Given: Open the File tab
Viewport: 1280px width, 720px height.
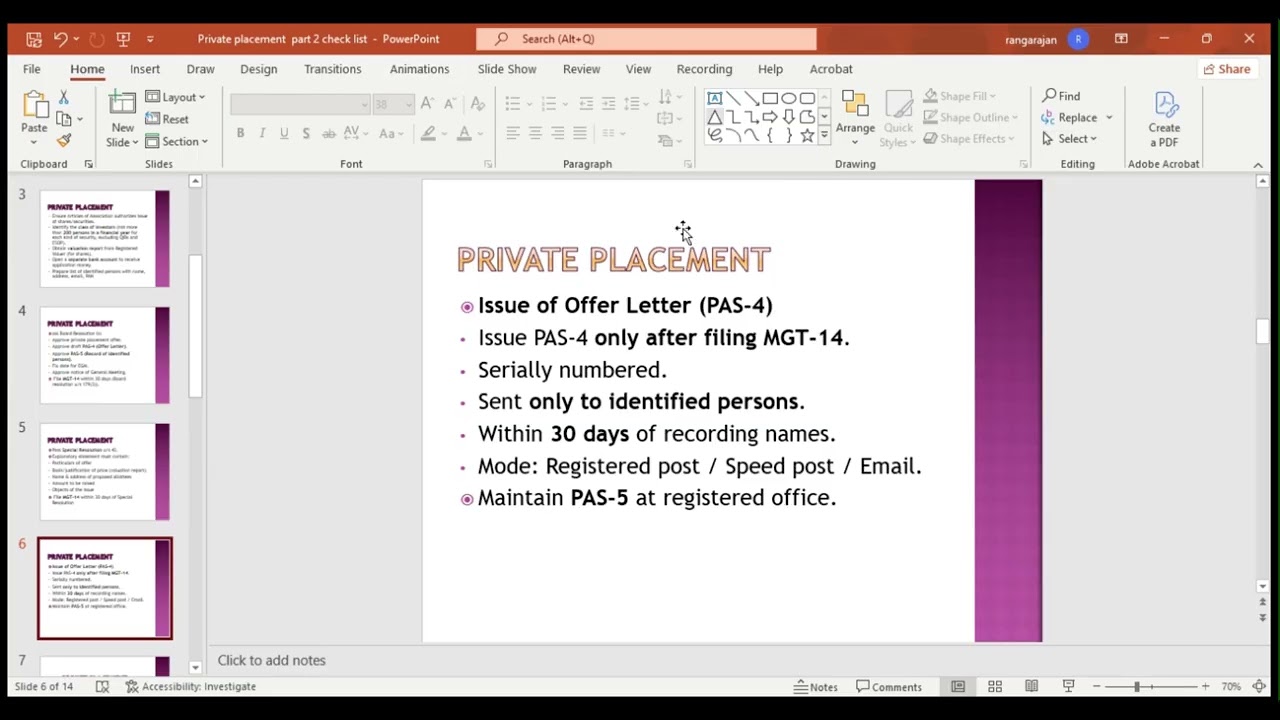Looking at the screenshot, I should pyautogui.click(x=32, y=69).
